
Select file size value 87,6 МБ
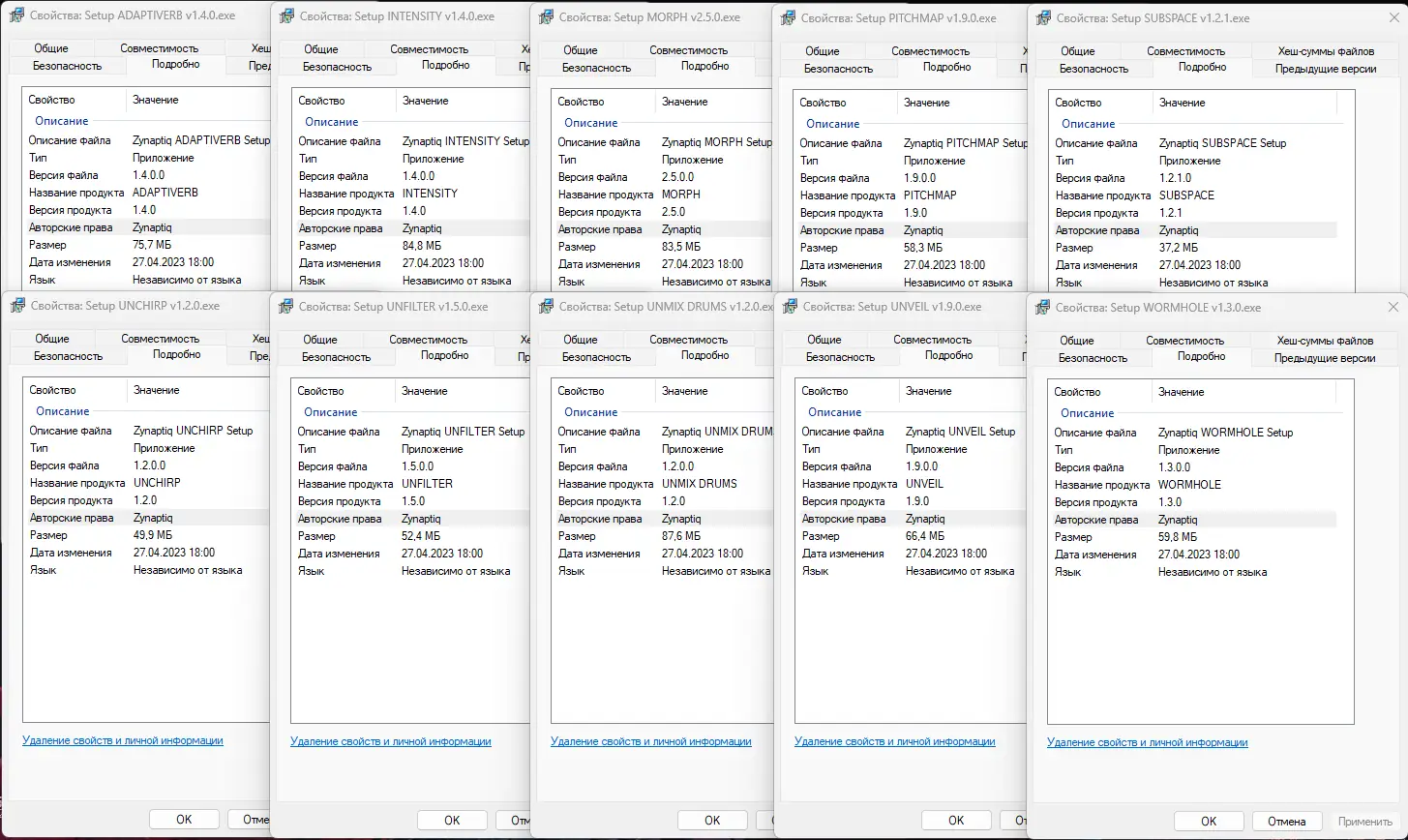point(681,536)
